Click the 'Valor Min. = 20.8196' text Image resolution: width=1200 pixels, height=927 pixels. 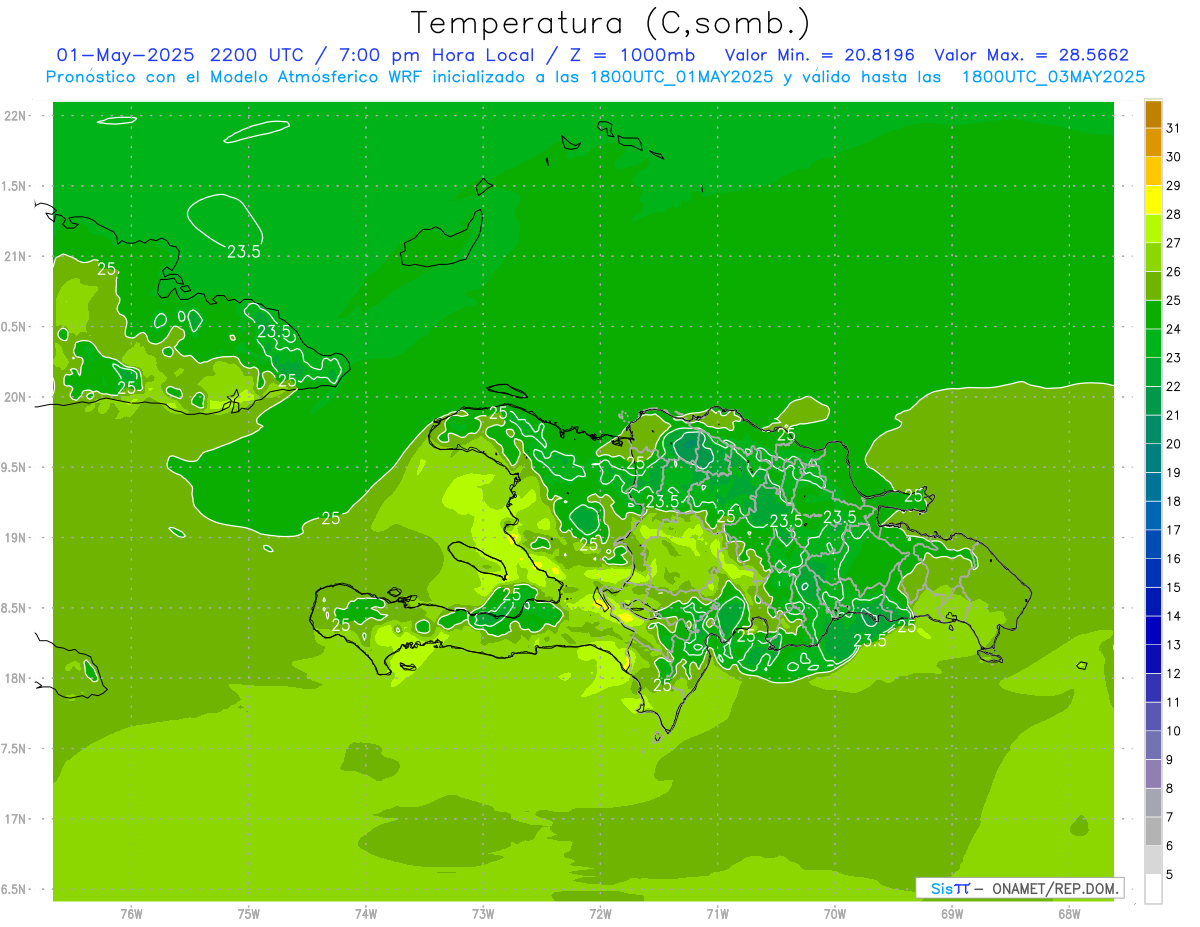pyautogui.click(x=820, y=55)
